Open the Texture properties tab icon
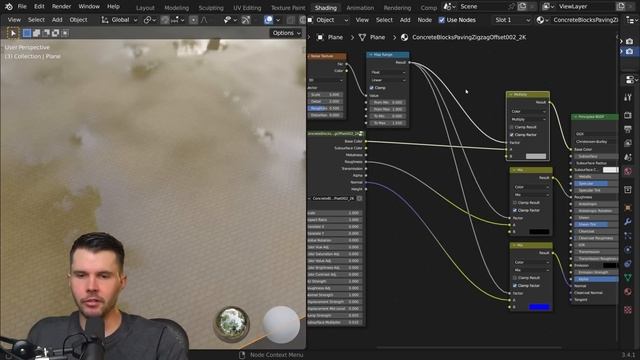The width and height of the screenshot is (640, 360). pos(628,310)
